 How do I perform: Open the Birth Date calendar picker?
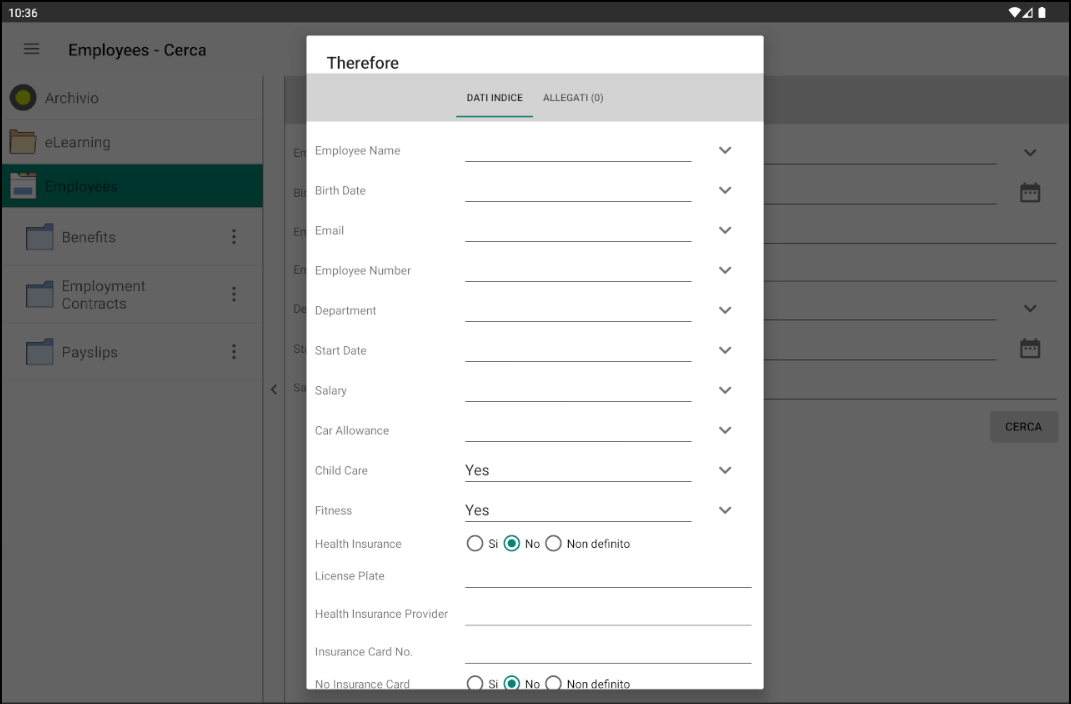pyautogui.click(x=1030, y=192)
